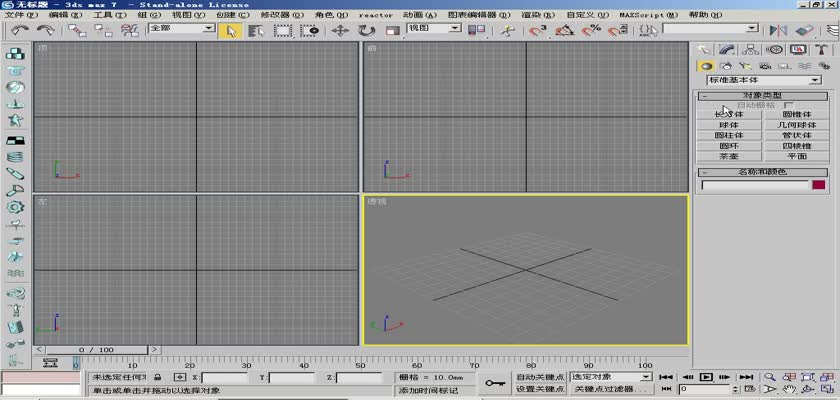This screenshot has width=840, height=400.
Task: Toggle the selection lock padlock icon
Action: tap(158, 378)
